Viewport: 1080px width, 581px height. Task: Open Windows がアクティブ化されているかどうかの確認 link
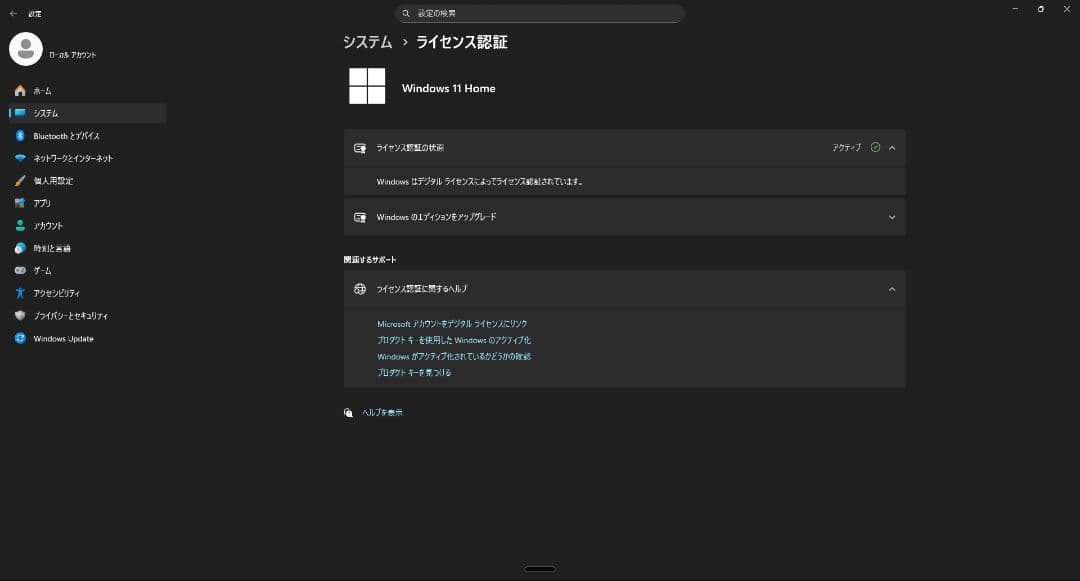[454, 357]
